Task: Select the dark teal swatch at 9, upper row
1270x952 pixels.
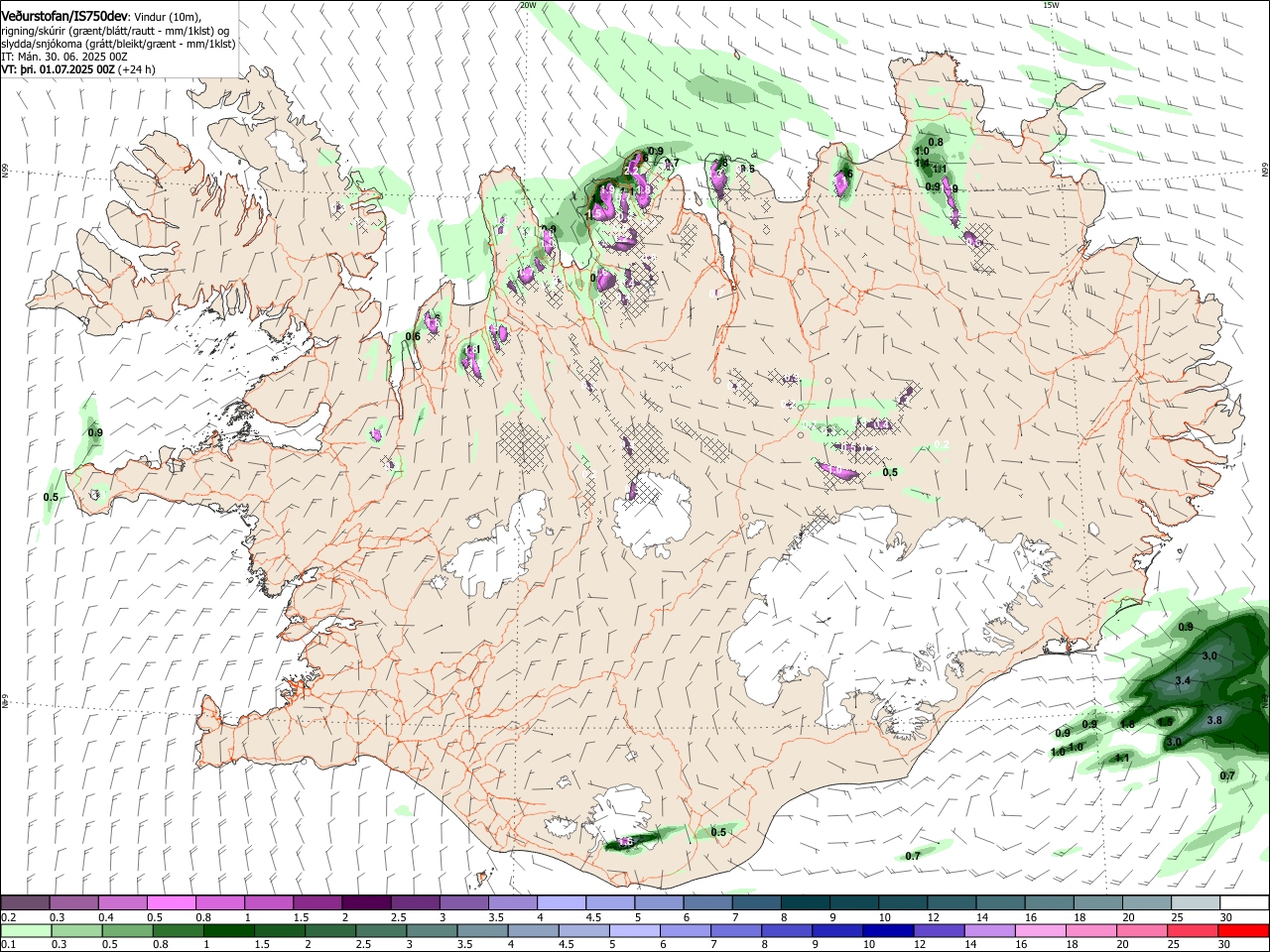Action: click(x=852, y=902)
